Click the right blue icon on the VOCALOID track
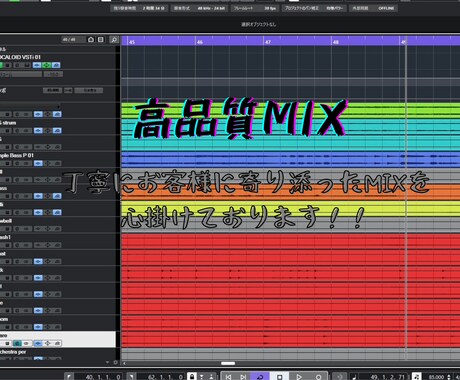 tap(56, 65)
